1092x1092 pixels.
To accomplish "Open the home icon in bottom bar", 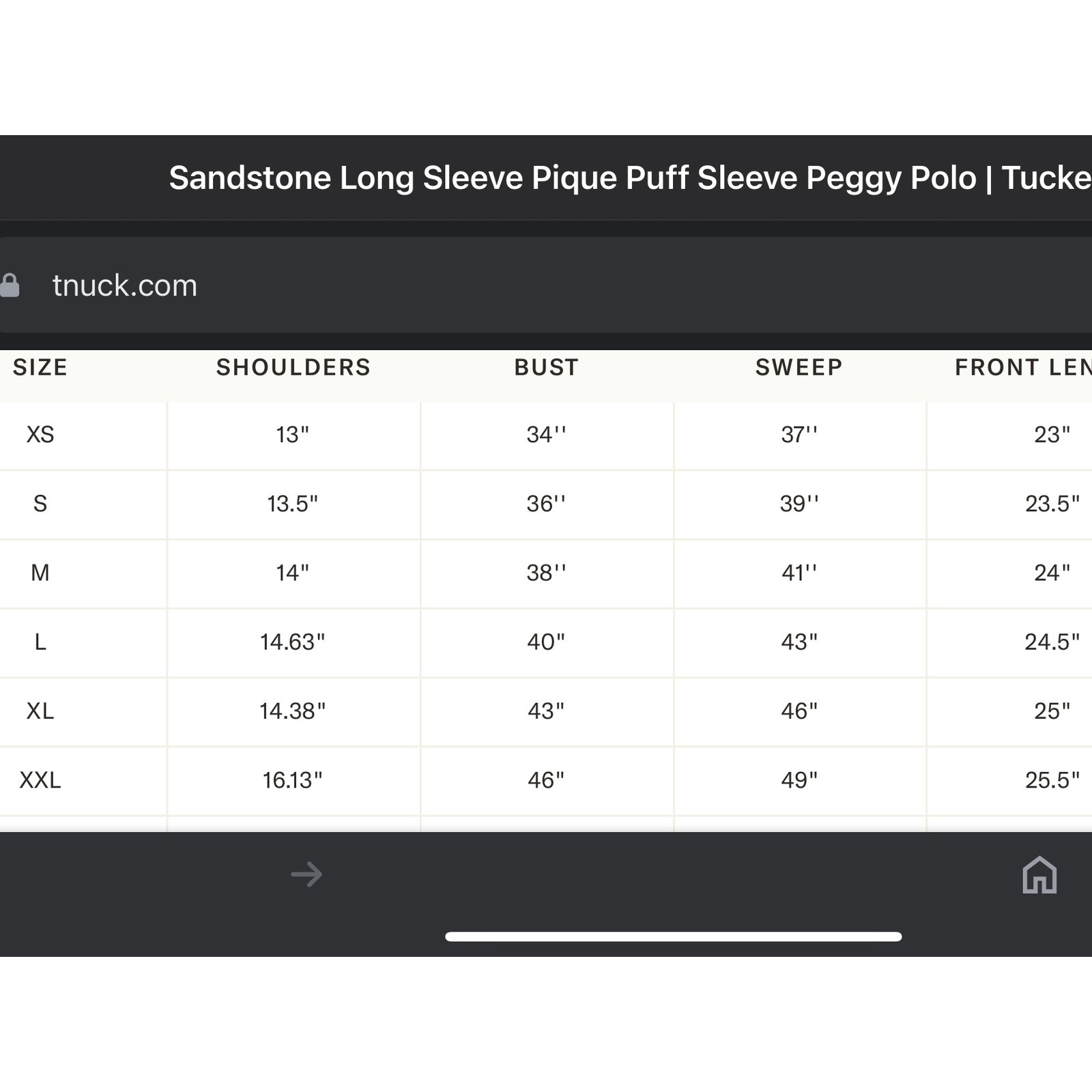I will pyautogui.click(x=1039, y=874).
